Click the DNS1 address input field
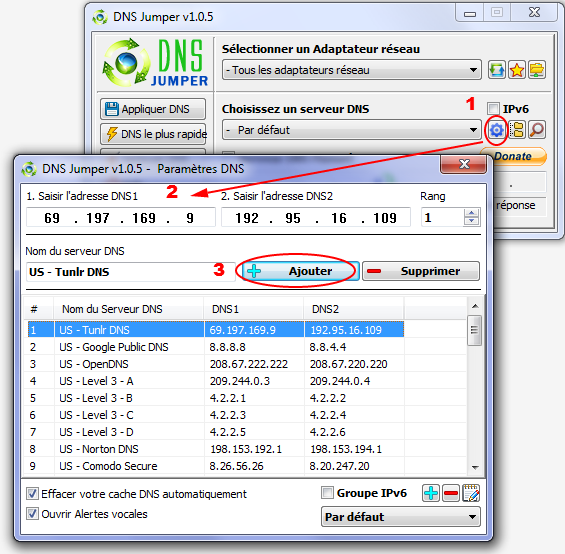This screenshot has width=565, height=554. pos(121,217)
